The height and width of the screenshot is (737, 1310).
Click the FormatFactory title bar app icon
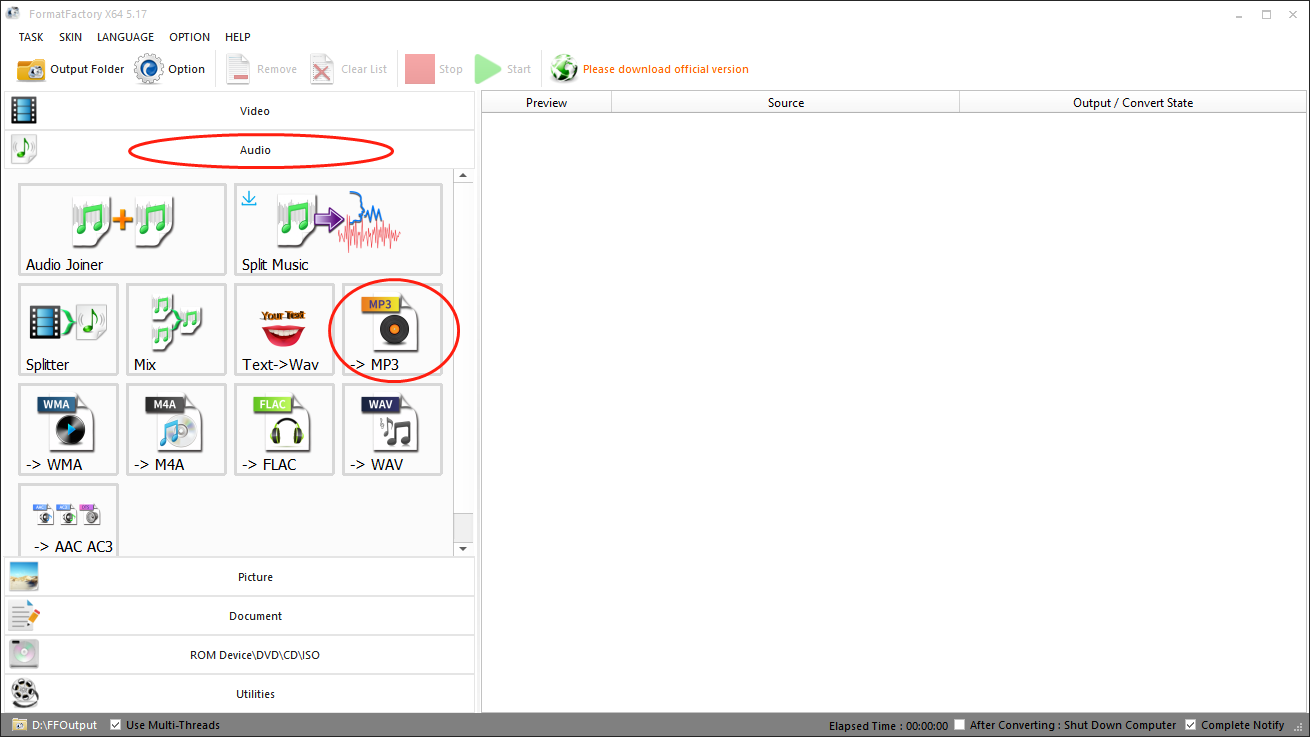13,14
